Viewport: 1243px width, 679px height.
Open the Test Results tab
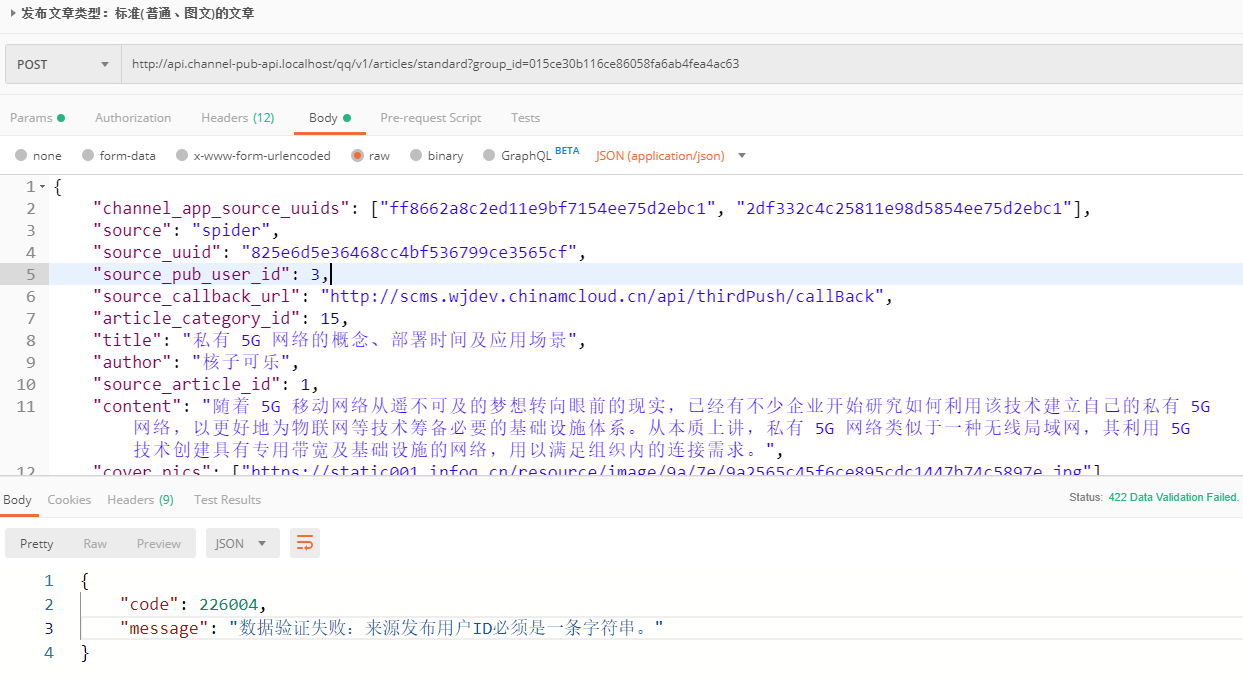[227, 500]
